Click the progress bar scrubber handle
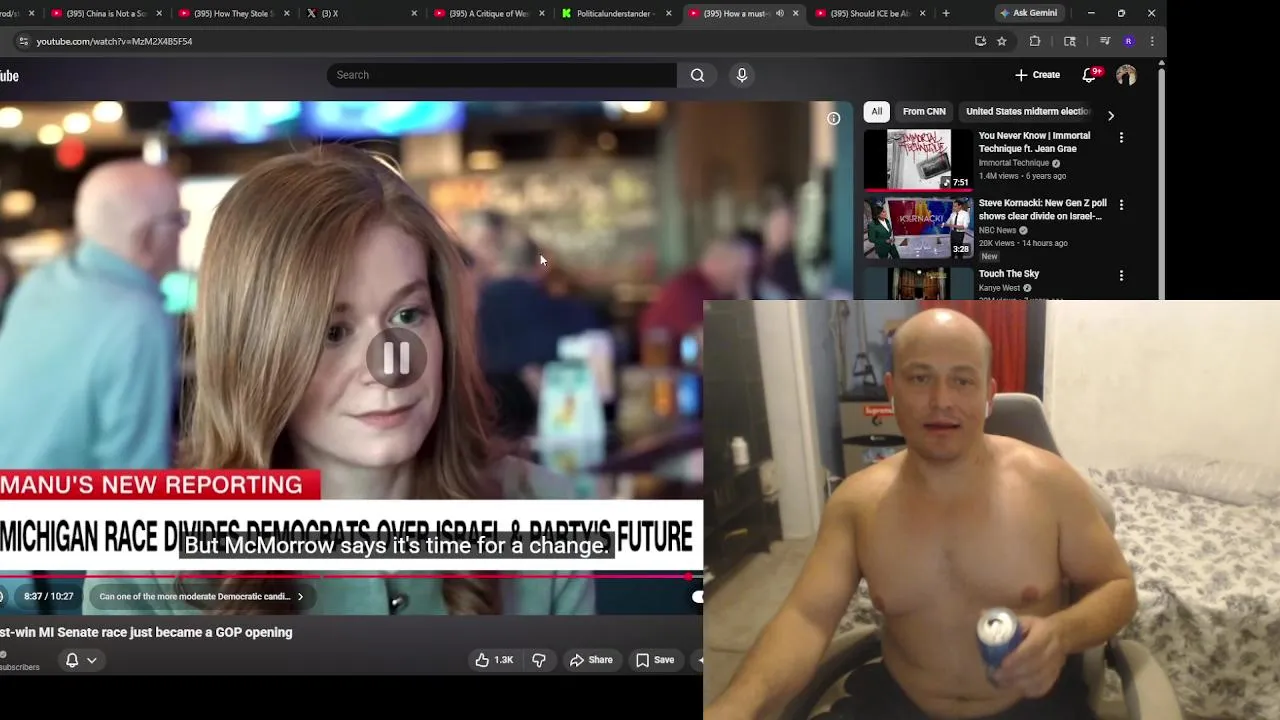The height and width of the screenshot is (720, 1280). pos(689,577)
